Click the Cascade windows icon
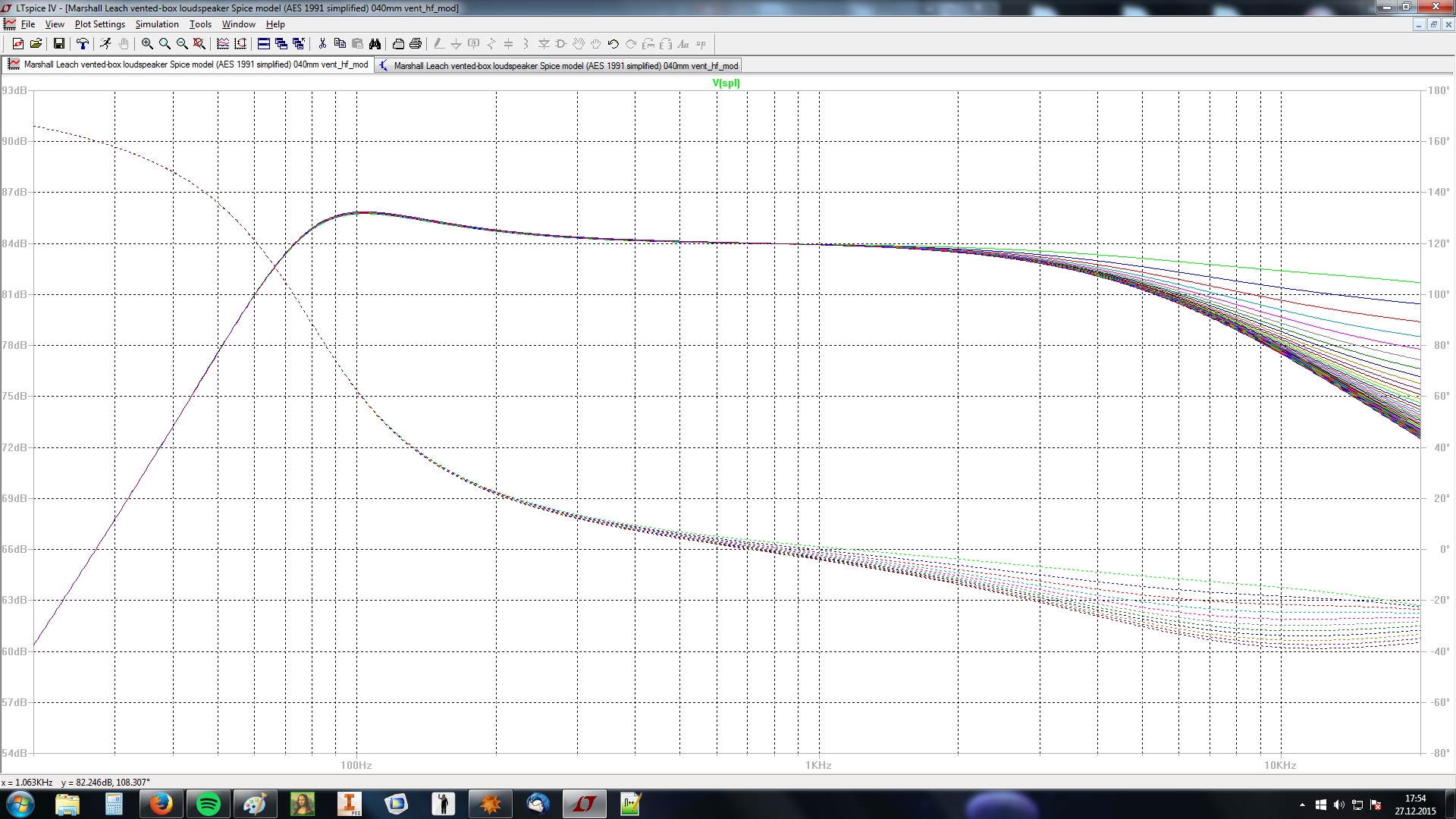This screenshot has width=1456, height=819. point(281,44)
